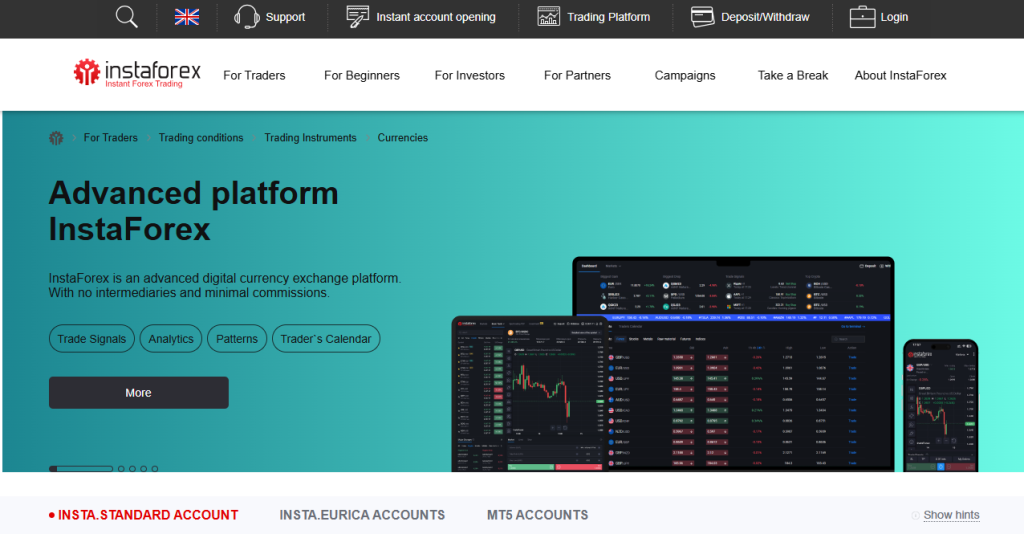Open the For Beginners menu
1024x538 pixels.
click(x=362, y=75)
